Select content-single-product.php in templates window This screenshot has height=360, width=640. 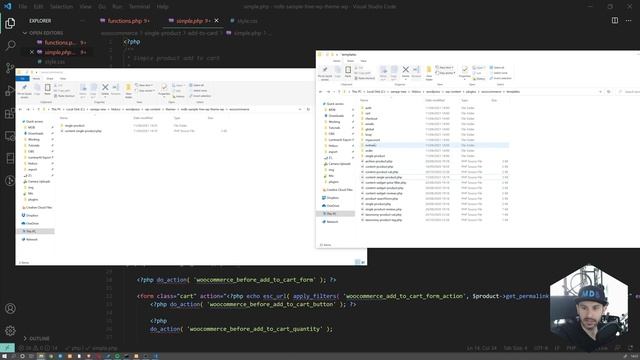coord(383,178)
